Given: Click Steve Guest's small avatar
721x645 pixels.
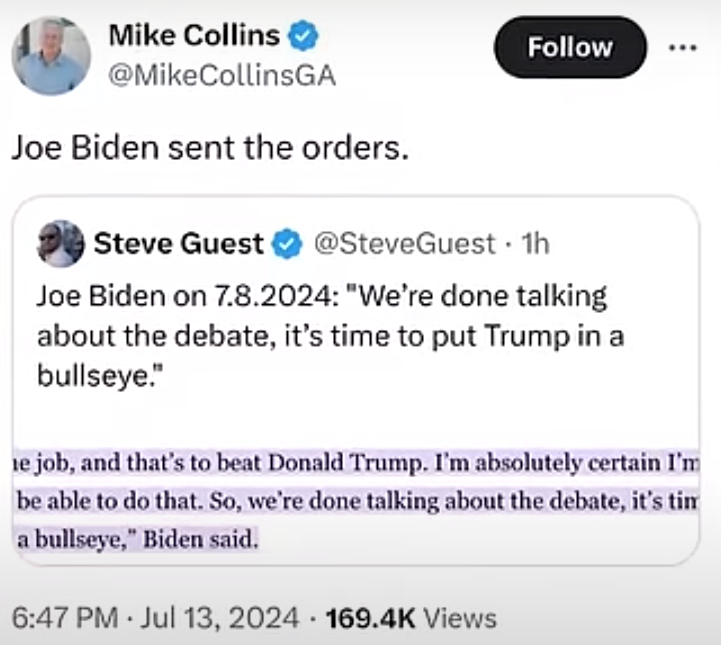Looking at the screenshot, I should [x=61, y=243].
